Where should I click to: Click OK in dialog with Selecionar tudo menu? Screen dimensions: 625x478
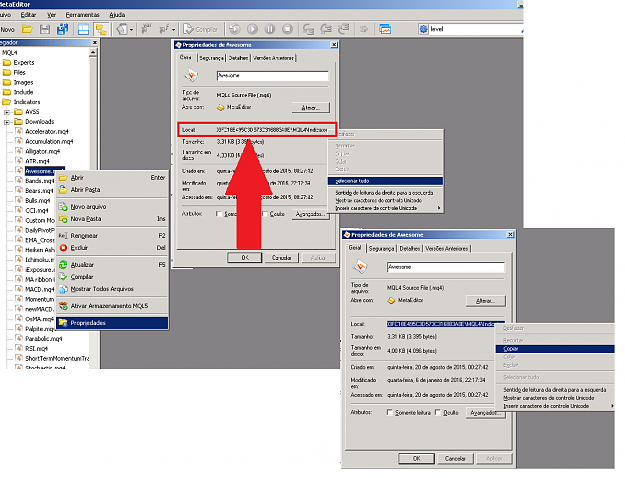pos(245,258)
